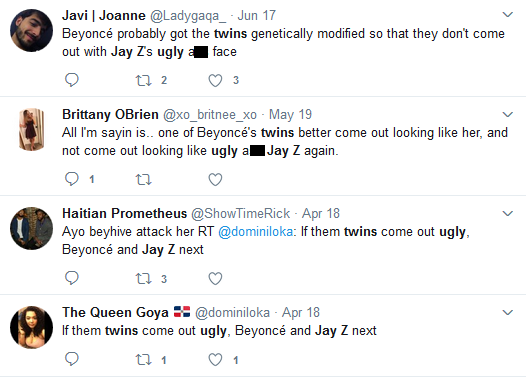Retweet Haitian Prometheus's tweet

tap(144, 278)
